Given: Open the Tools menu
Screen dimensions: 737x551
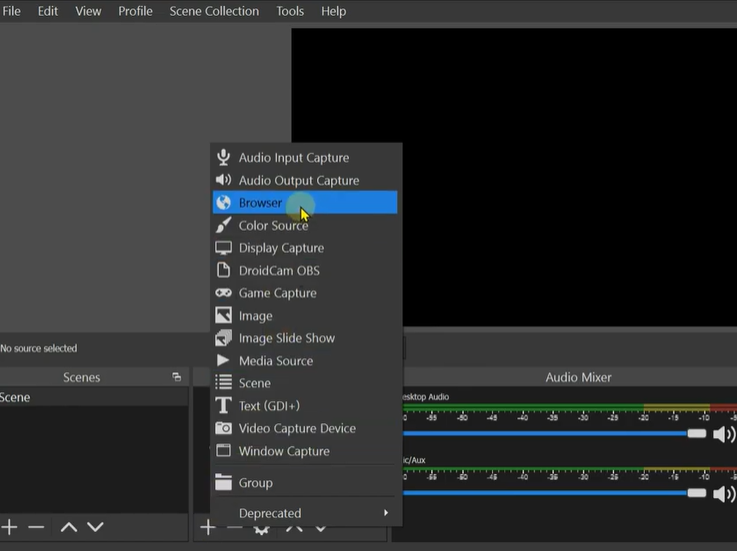Looking at the screenshot, I should click(290, 11).
